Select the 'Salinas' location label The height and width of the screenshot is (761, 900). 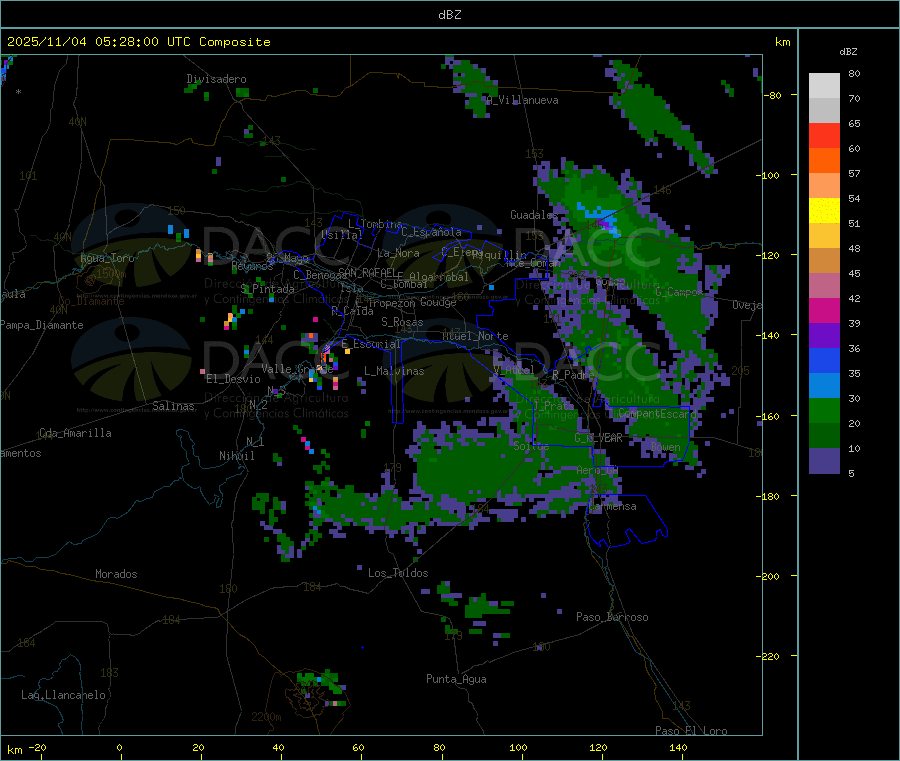click(173, 406)
